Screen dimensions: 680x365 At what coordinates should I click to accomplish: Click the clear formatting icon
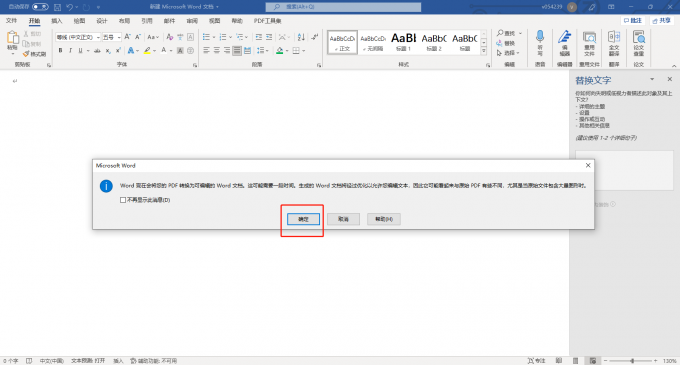[170, 37]
